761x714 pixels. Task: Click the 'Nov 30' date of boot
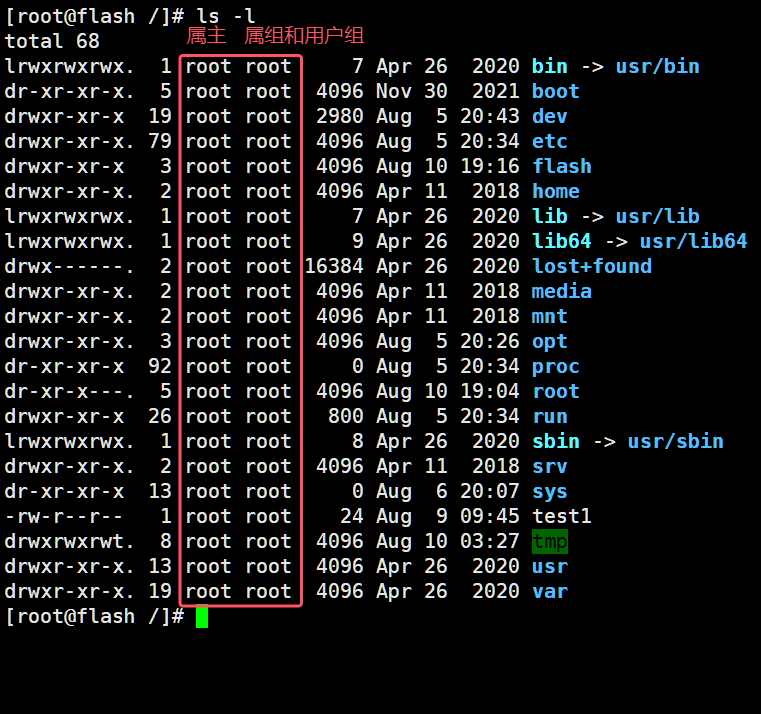pyautogui.click(x=412, y=91)
